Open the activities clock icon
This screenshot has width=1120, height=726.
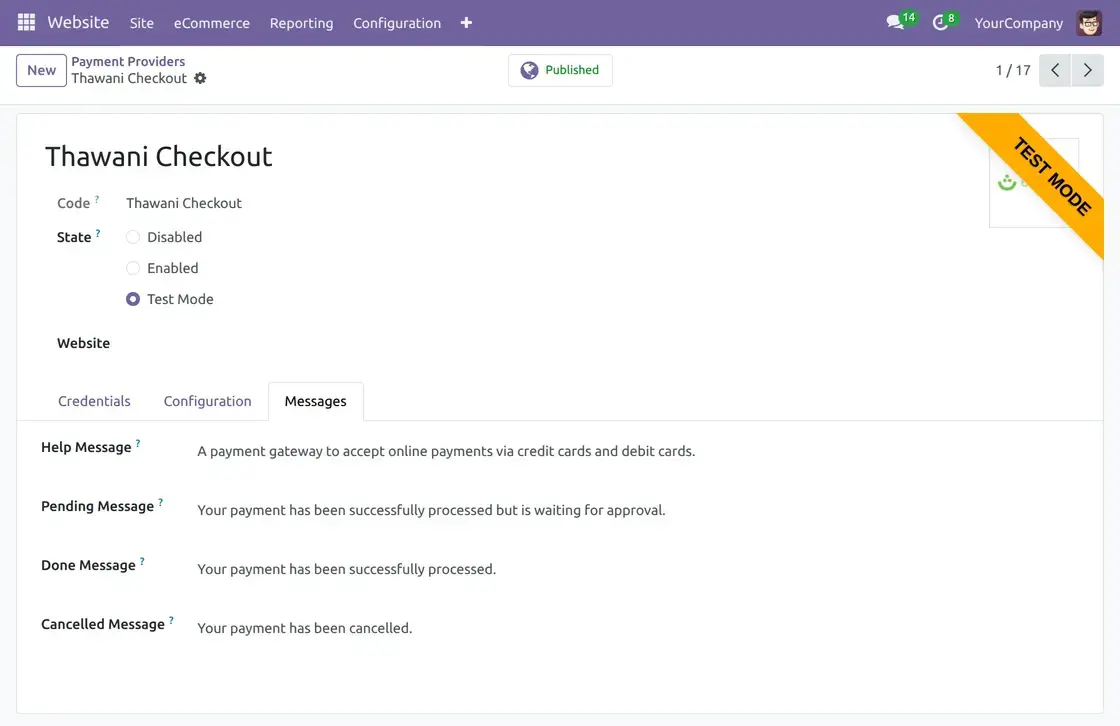click(940, 23)
